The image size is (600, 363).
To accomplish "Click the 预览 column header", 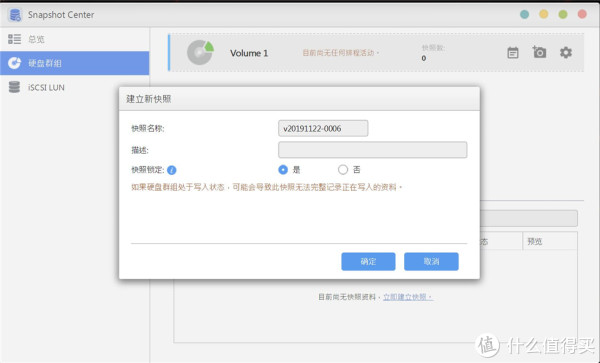I will [x=535, y=242].
